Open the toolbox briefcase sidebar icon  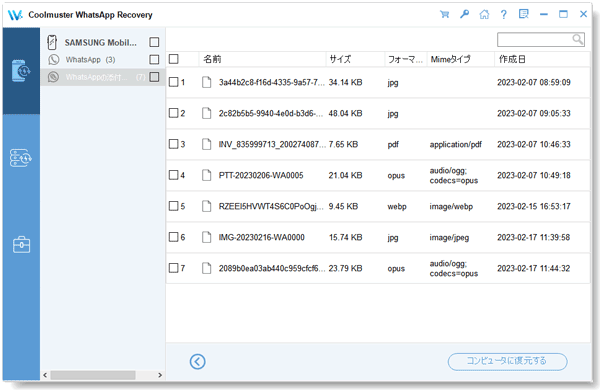click(21, 245)
